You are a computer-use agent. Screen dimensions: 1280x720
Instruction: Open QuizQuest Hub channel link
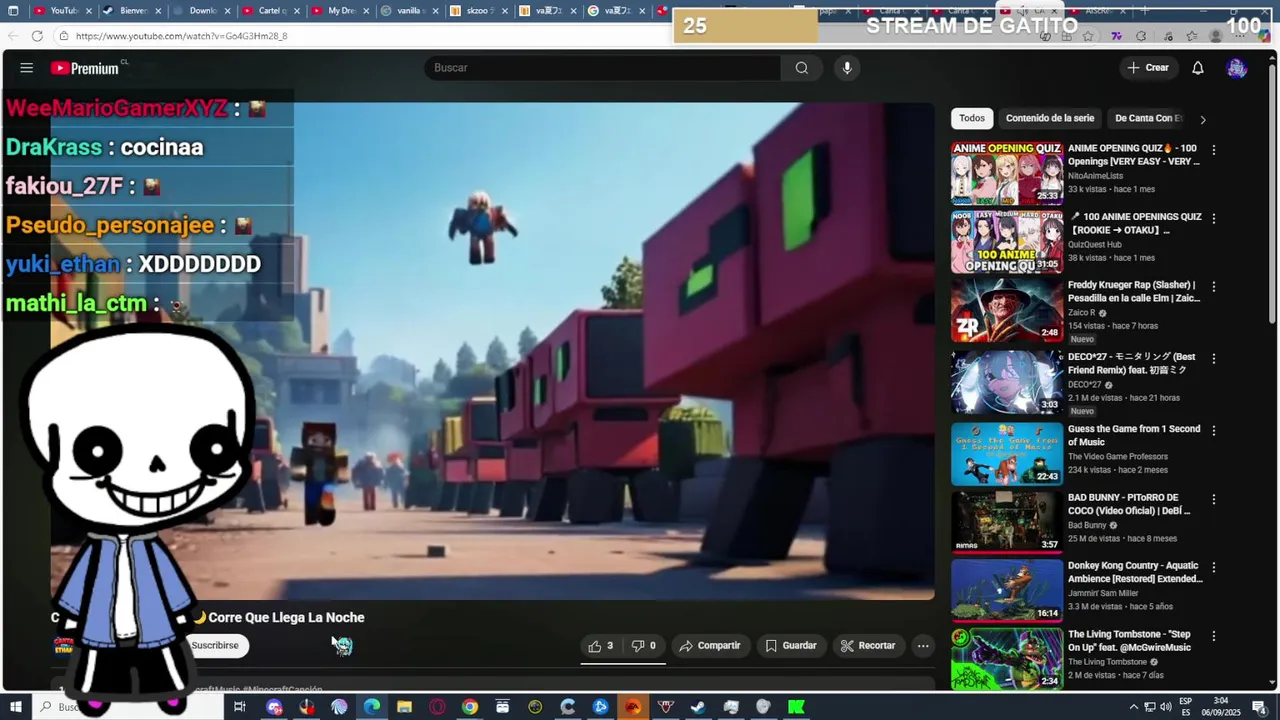[x=1094, y=245]
